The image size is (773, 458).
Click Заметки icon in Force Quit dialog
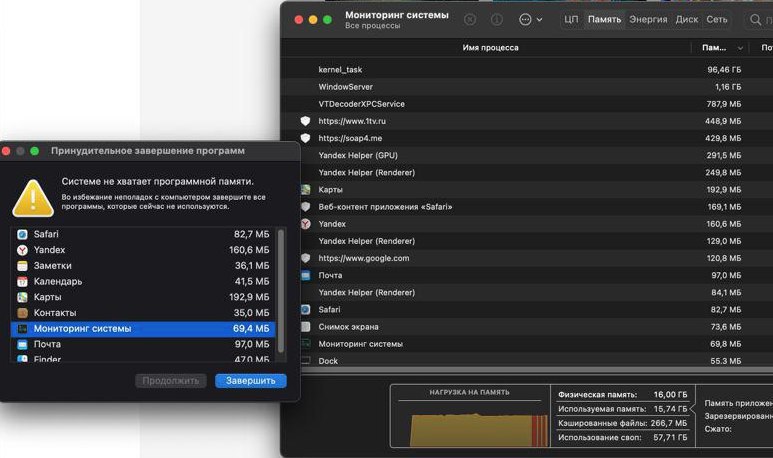(x=22, y=266)
